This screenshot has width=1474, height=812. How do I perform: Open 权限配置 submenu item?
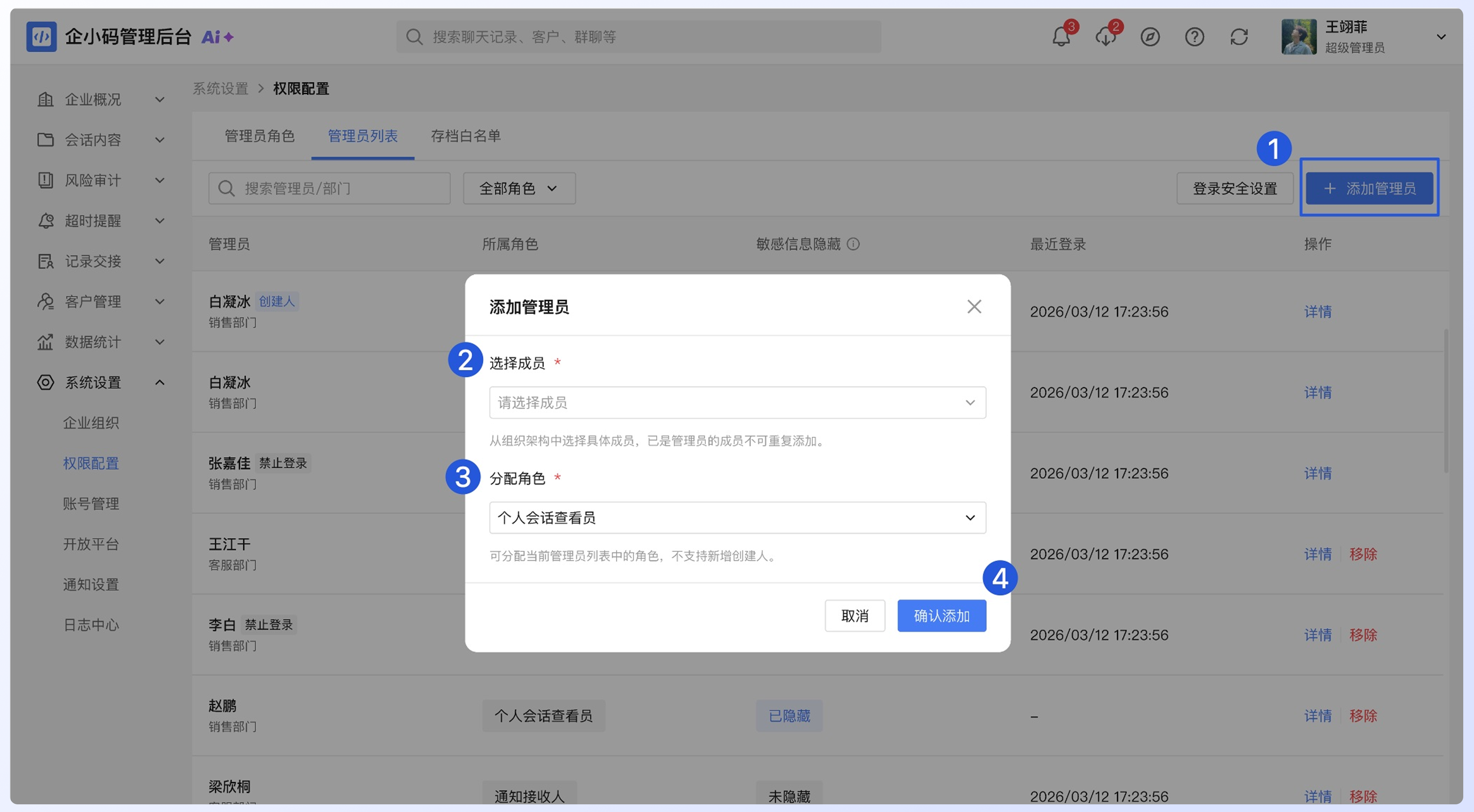click(x=91, y=464)
